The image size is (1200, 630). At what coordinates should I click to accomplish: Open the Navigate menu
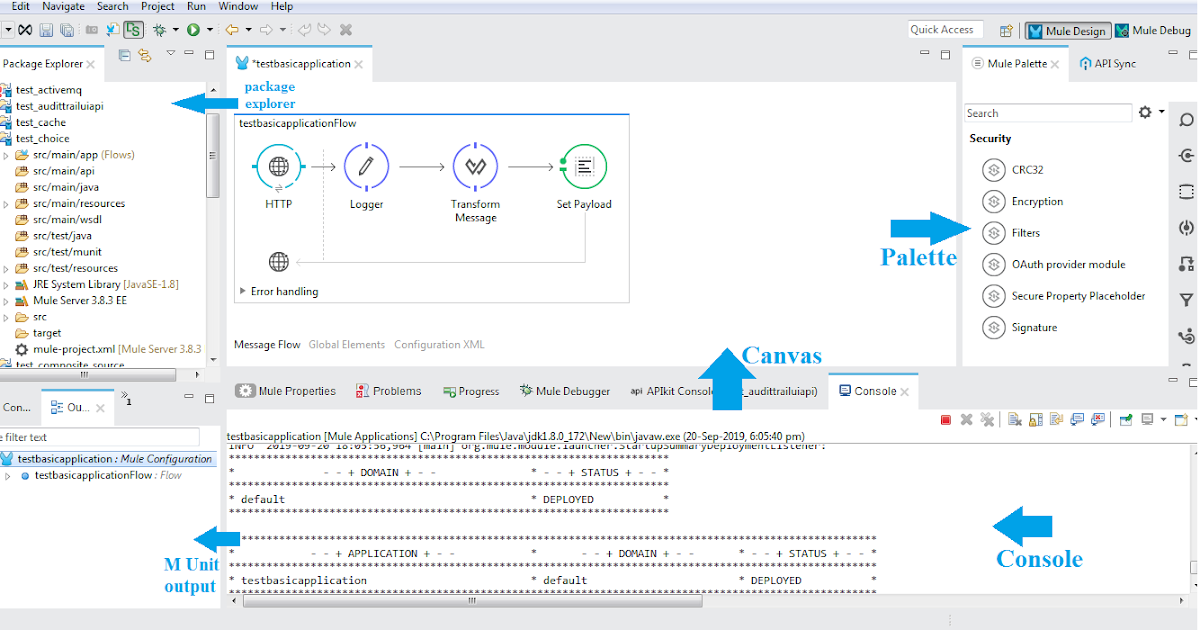(x=63, y=6)
